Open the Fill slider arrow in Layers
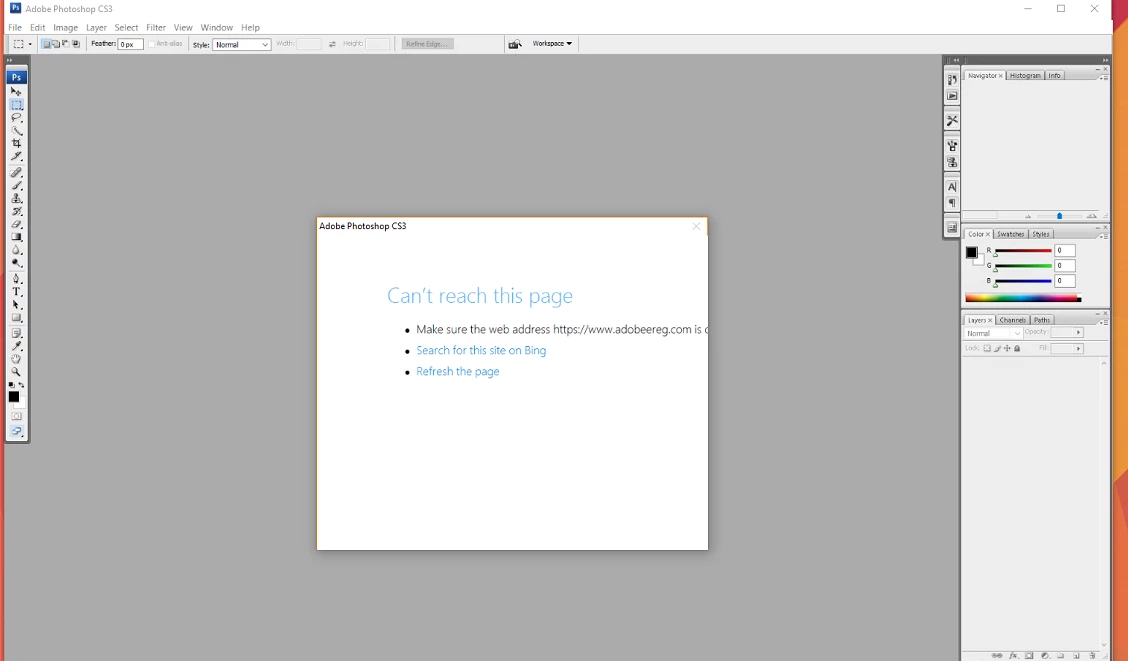Screen dimensions: 1128x661 pyautogui.click(x=1078, y=348)
